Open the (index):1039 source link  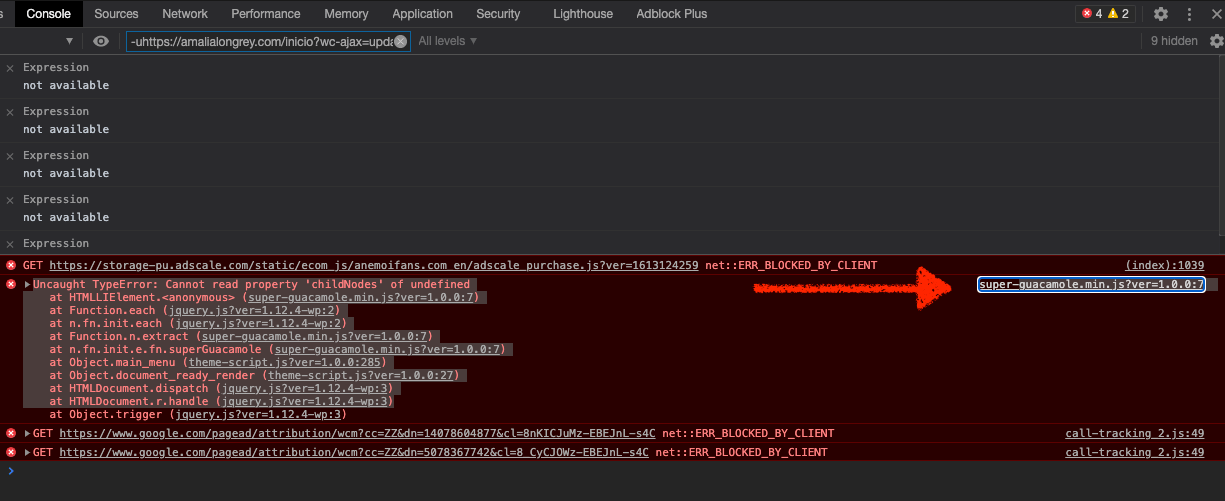coord(1164,266)
